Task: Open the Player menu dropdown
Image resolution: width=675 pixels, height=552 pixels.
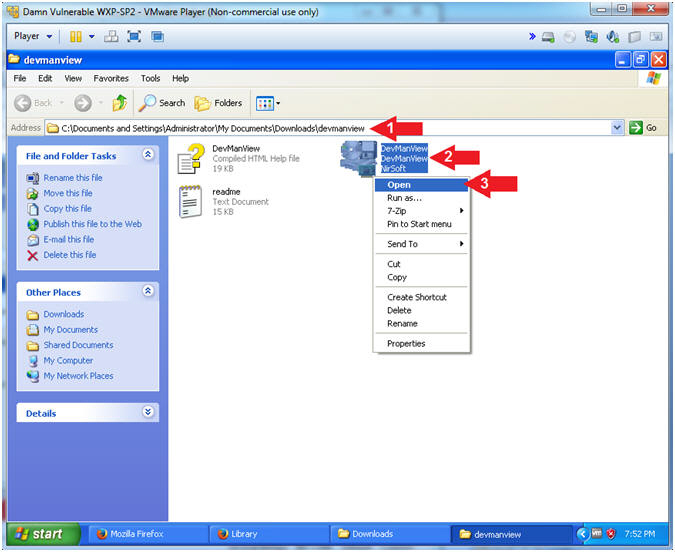Action: coord(33,36)
